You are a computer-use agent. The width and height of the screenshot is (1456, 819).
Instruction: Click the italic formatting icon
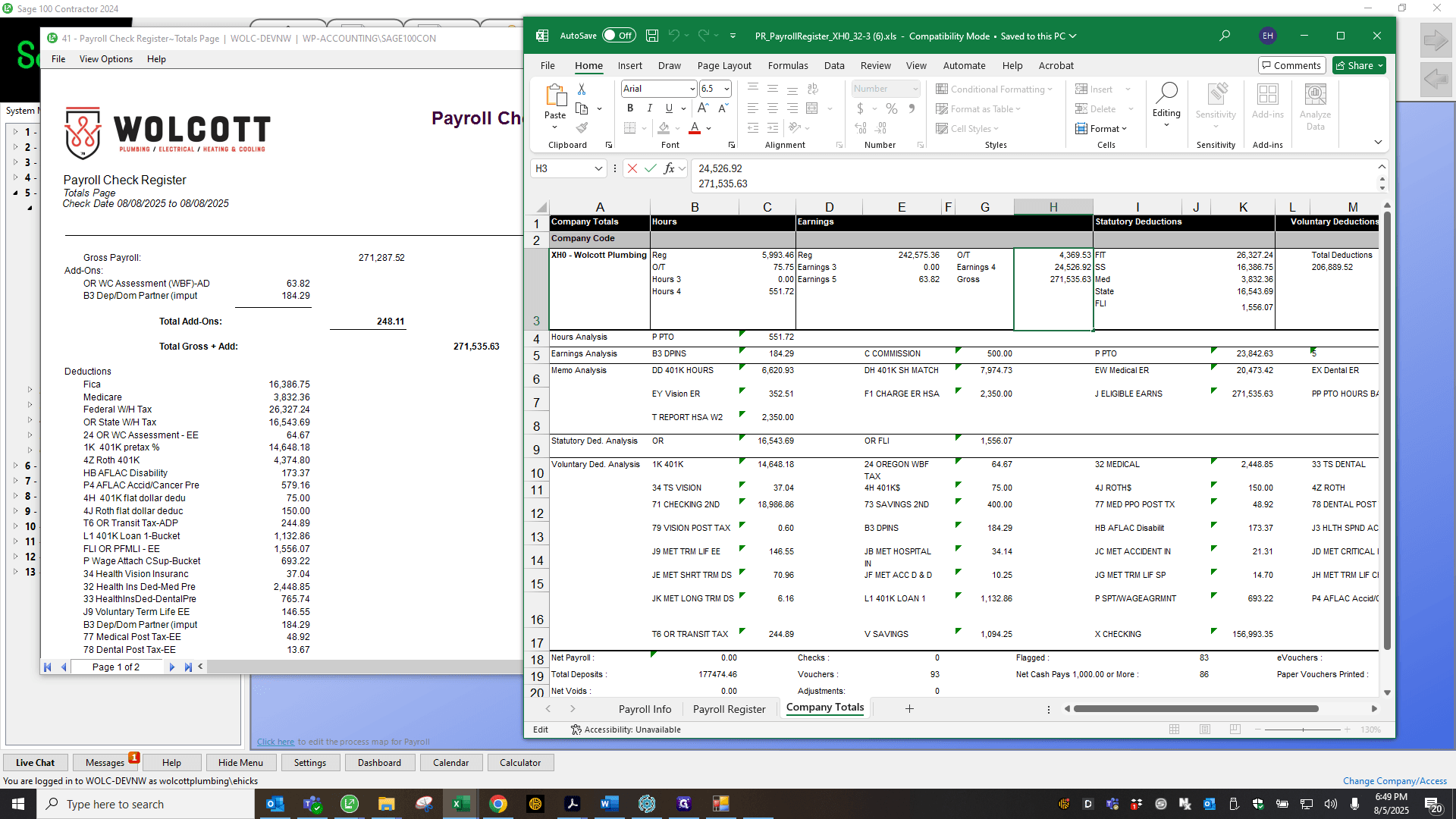click(649, 108)
